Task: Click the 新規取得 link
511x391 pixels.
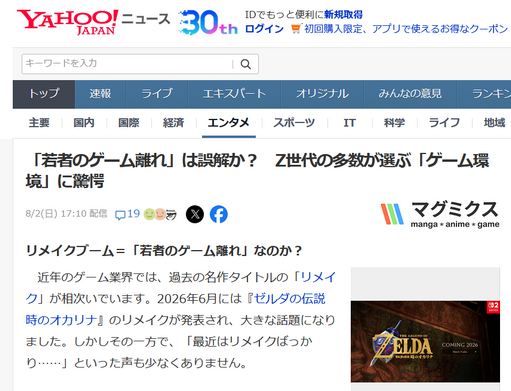Action: coord(343,15)
